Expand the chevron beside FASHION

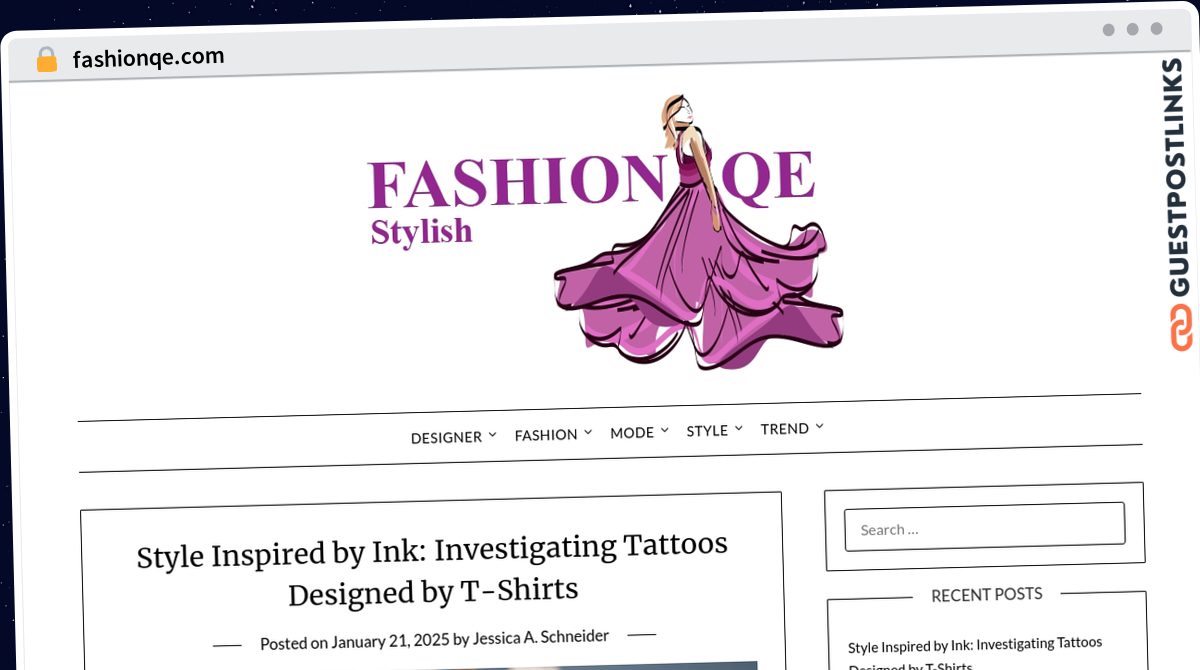[588, 432]
